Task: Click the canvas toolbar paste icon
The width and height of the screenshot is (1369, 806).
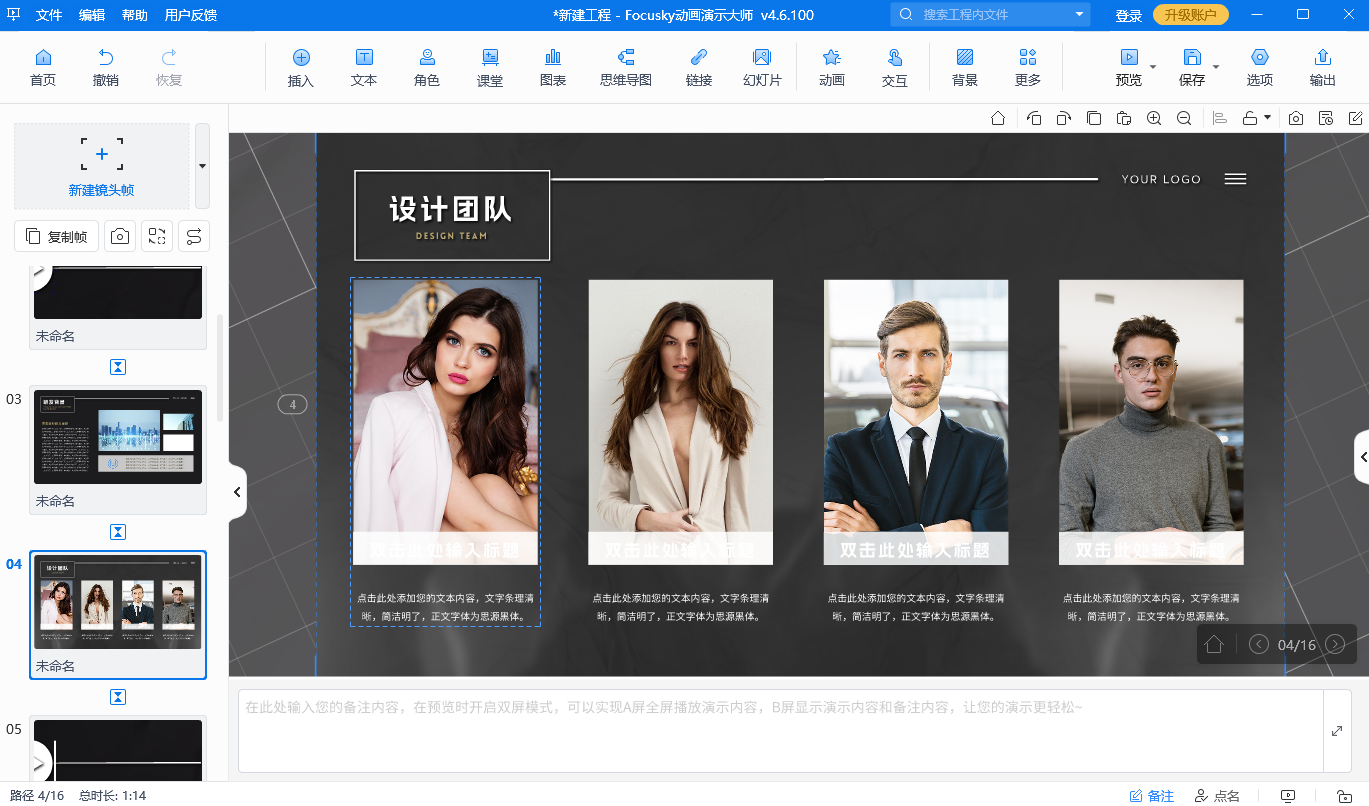Action: [1124, 118]
